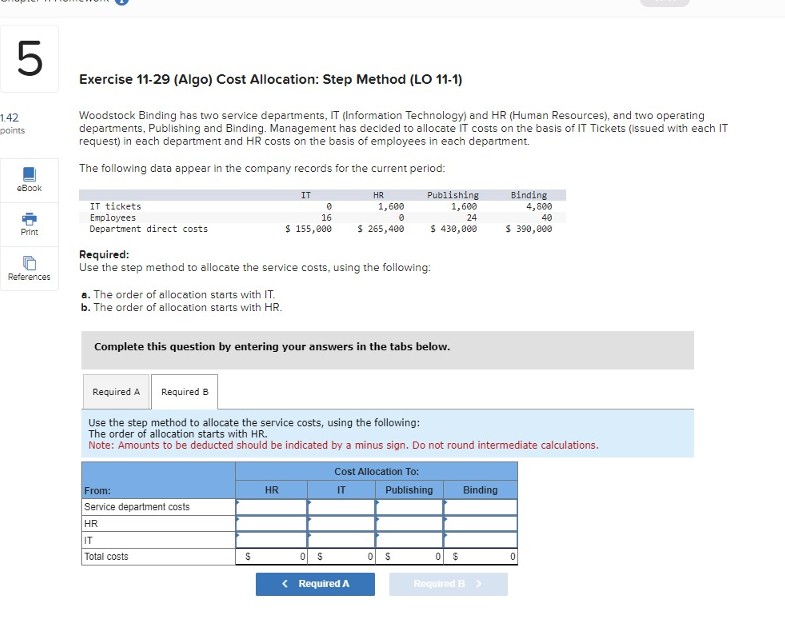The height and width of the screenshot is (618, 785).
Task: Click the '$ 265,400' HR direct cost
Action: click(380, 229)
